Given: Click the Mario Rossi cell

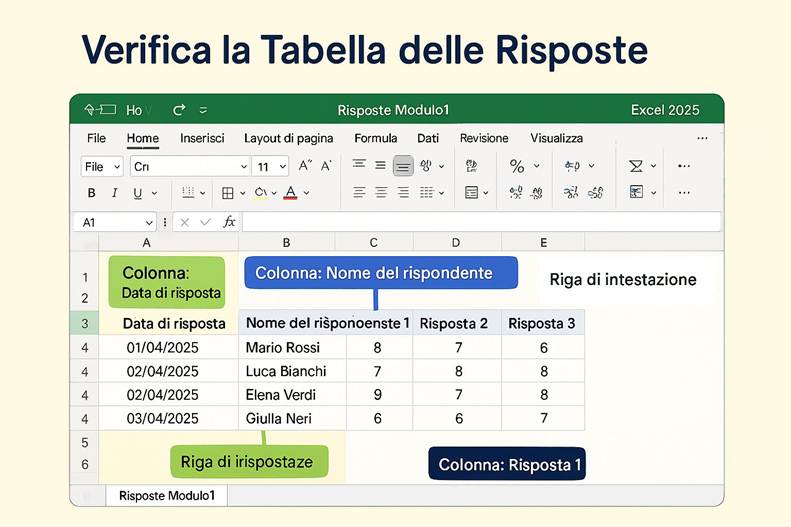Looking at the screenshot, I should 292,347.
